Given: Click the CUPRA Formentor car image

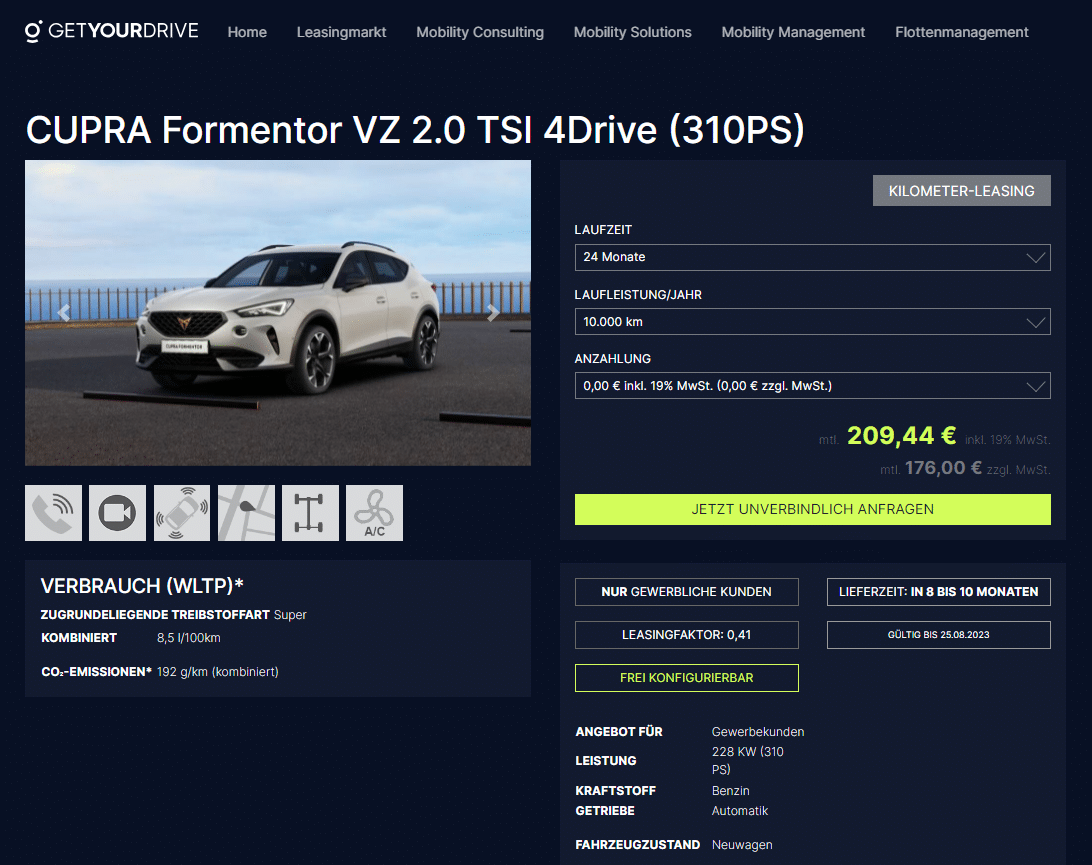Looking at the screenshot, I should [278, 313].
